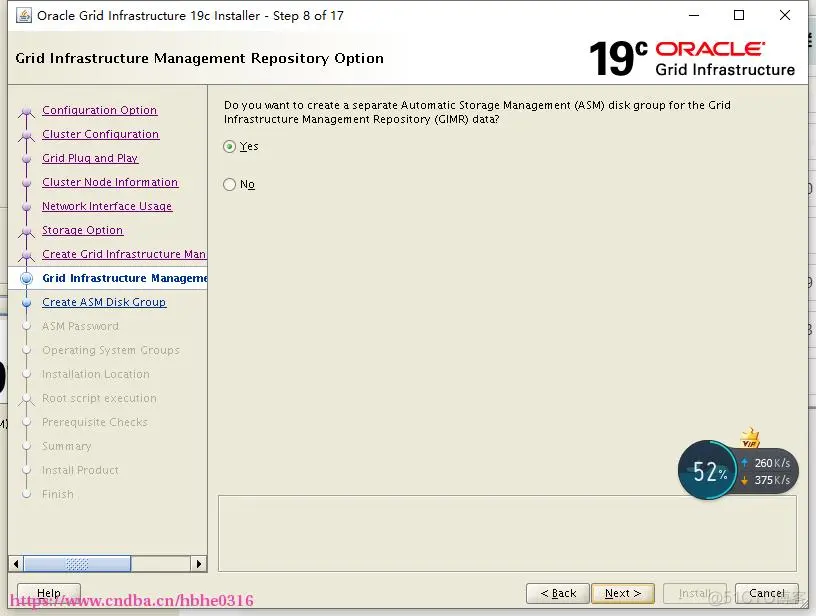
Task: Select the No radio button
Action: [230, 185]
